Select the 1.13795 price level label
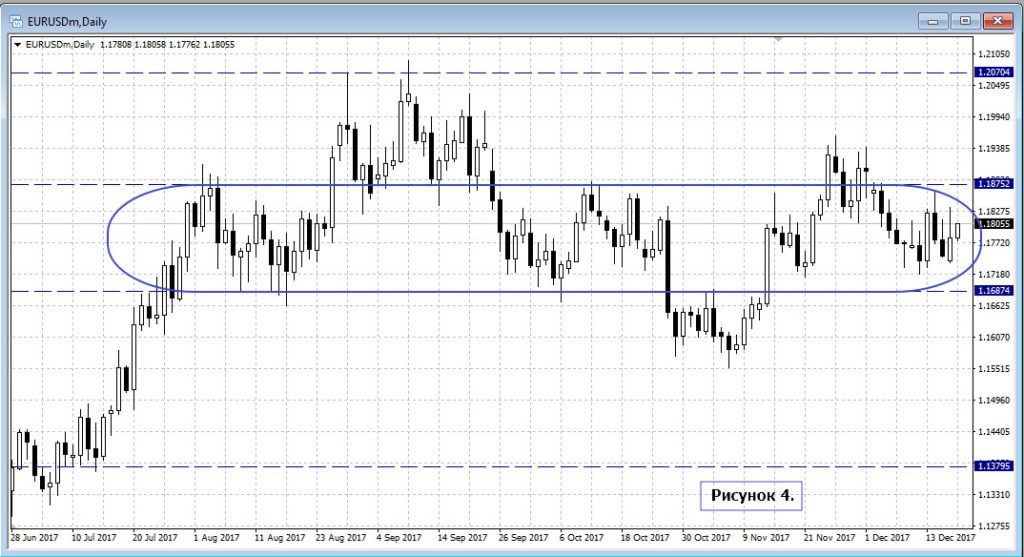 [x=994, y=467]
